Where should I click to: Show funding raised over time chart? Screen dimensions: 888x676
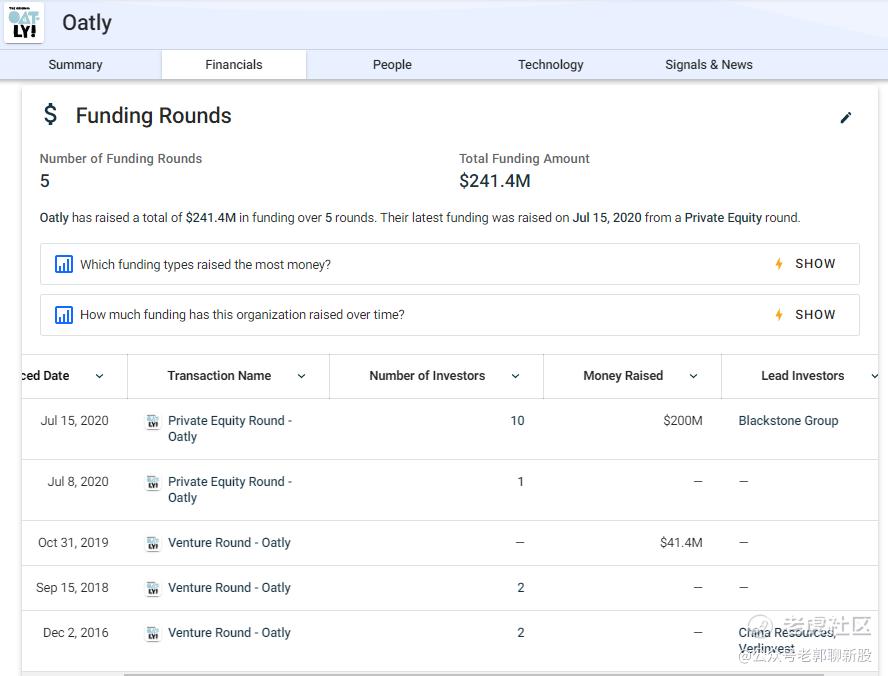[x=815, y=315]
